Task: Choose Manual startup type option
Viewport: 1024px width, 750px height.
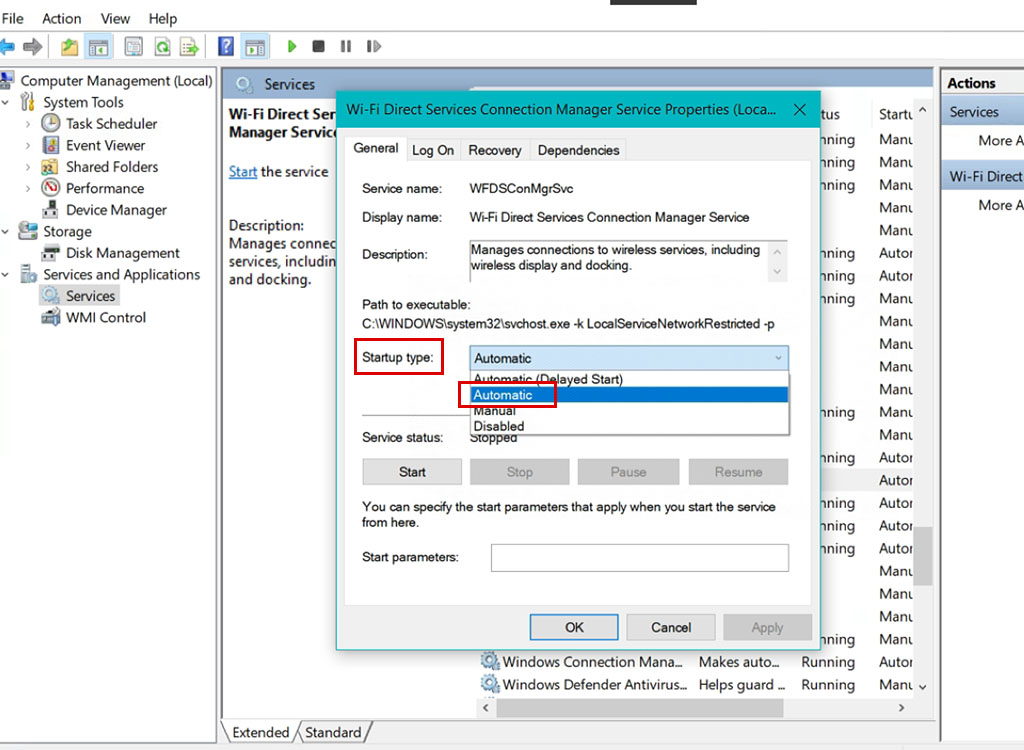Action: point(629,411)
